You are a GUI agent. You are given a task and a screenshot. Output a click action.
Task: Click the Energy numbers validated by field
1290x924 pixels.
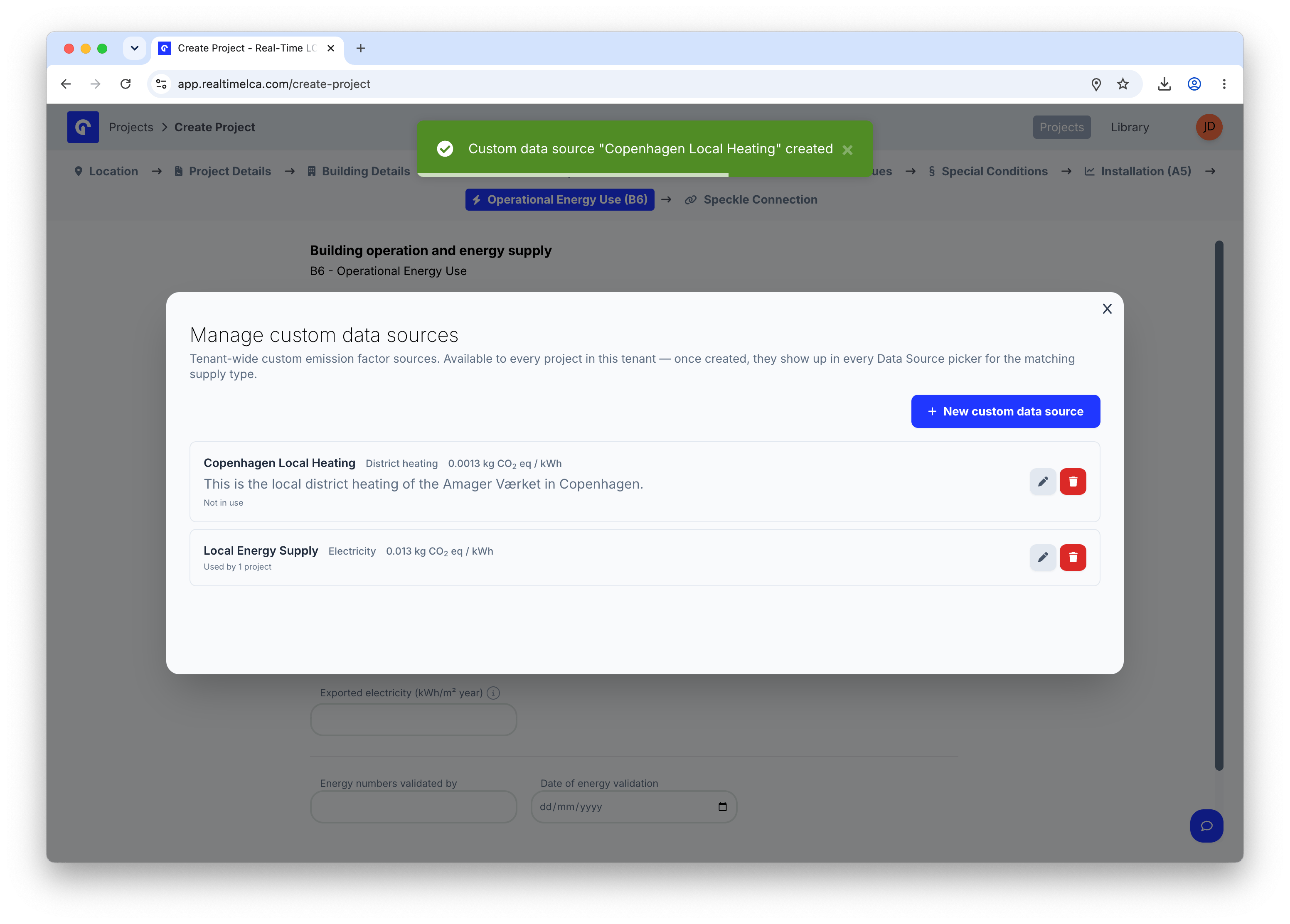coord(414,806)
